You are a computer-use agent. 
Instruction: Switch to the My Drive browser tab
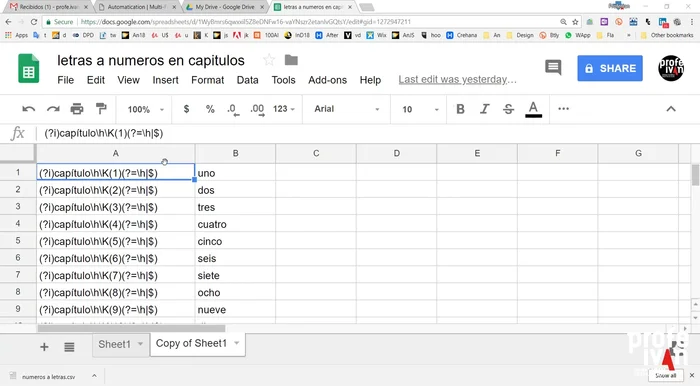[x=225, y=7]
